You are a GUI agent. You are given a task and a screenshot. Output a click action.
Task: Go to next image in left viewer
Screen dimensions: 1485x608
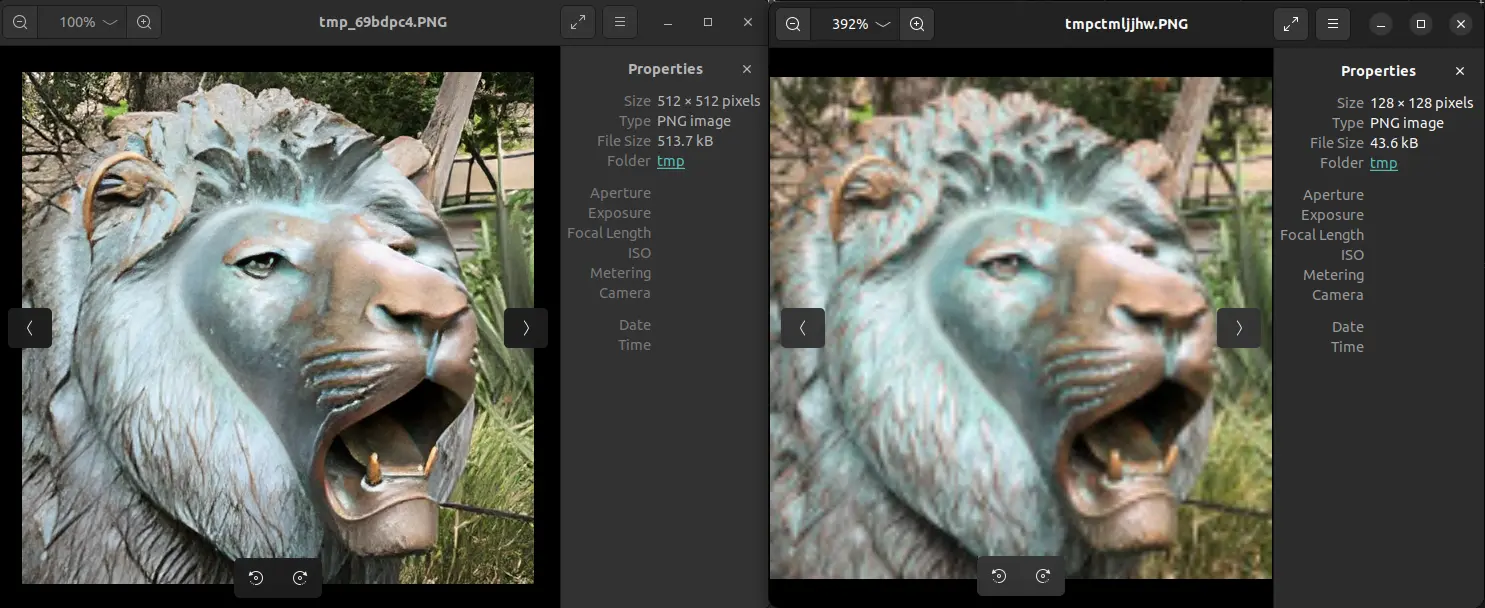[x=525, y=328]
